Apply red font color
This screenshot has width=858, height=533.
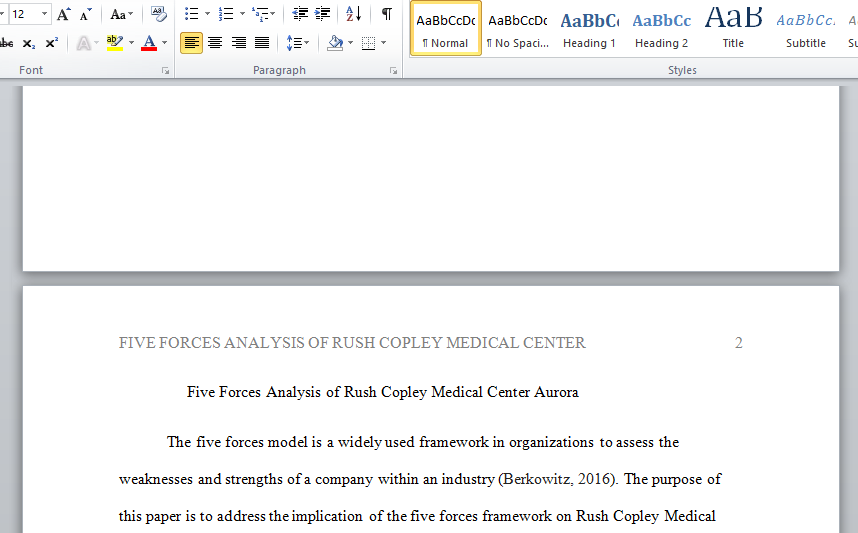point(149,43)
